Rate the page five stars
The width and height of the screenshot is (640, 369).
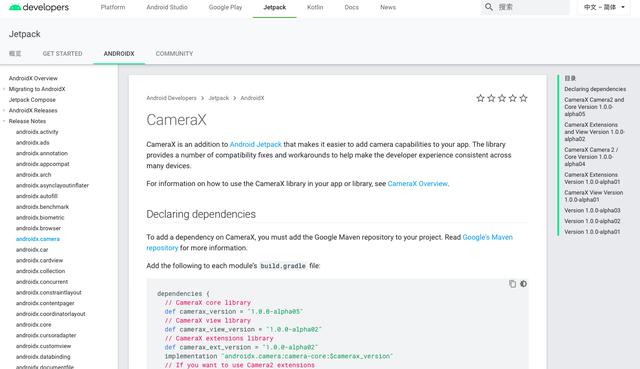523,98
